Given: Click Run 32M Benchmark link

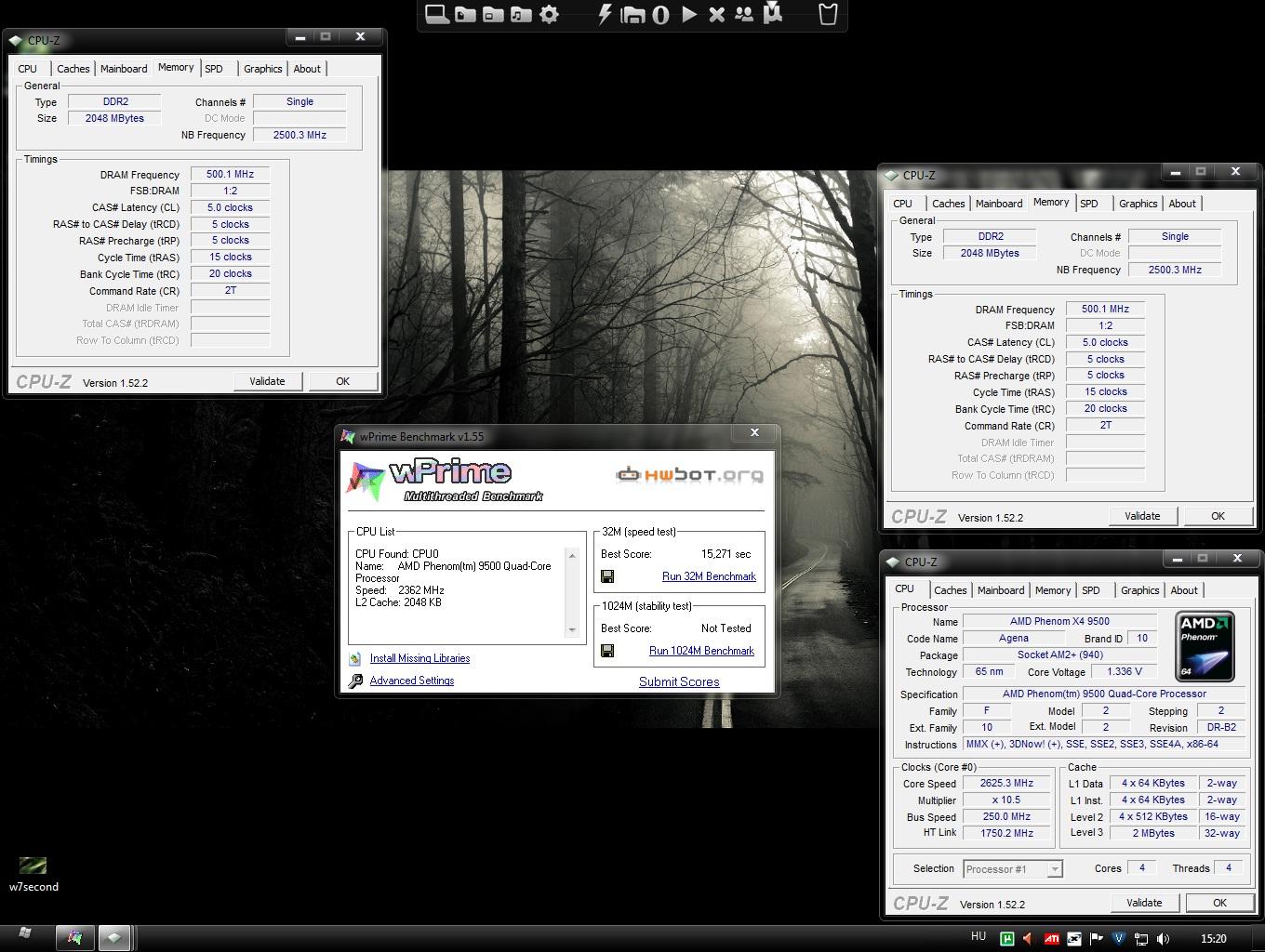Looking at the screenshot, I should (709, 576).
